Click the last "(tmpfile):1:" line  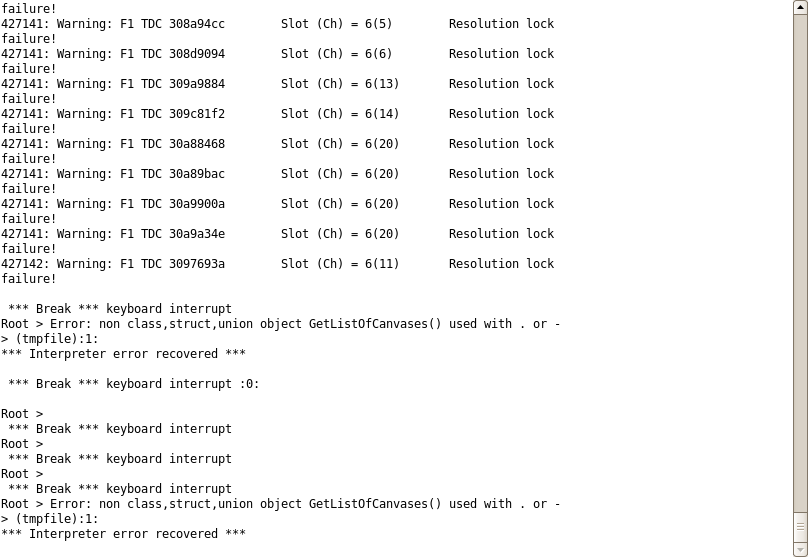tap(49, 518)
